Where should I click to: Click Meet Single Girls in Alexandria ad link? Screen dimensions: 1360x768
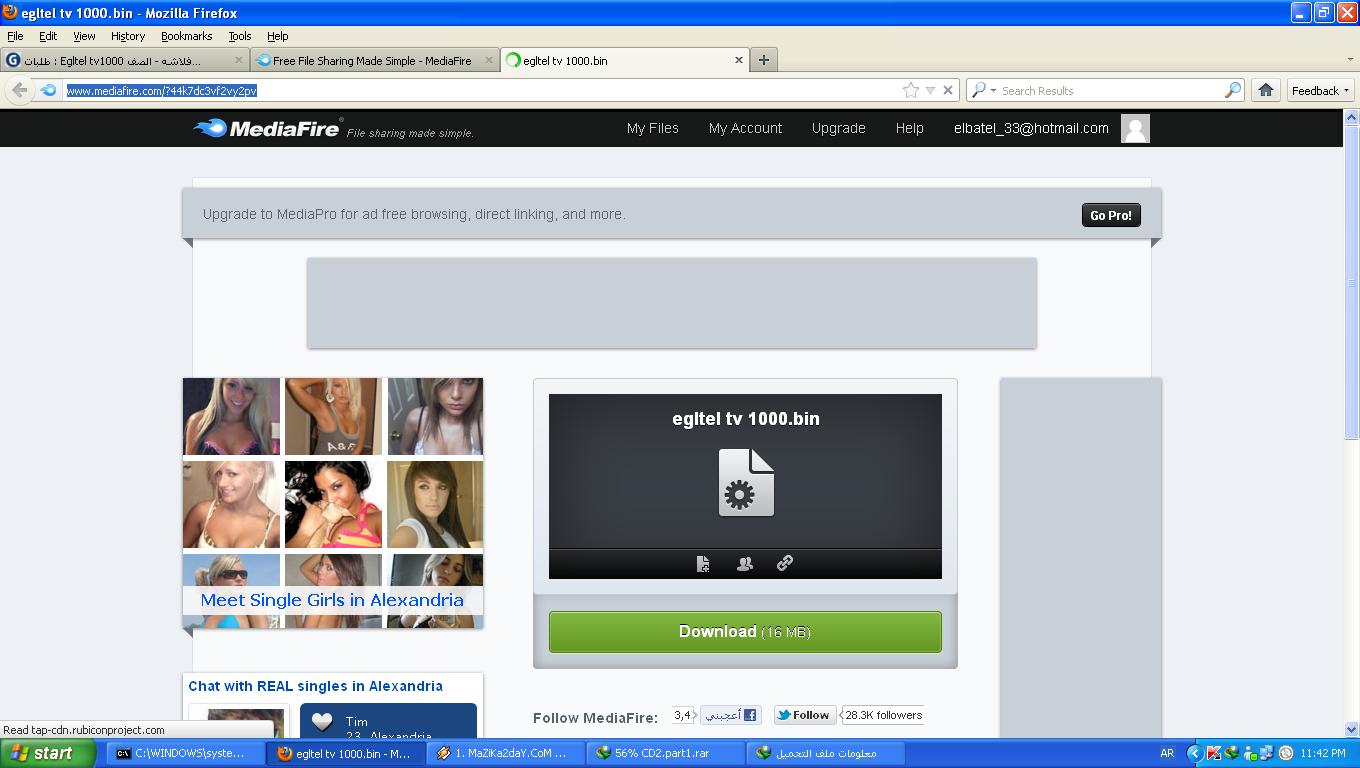332,600
